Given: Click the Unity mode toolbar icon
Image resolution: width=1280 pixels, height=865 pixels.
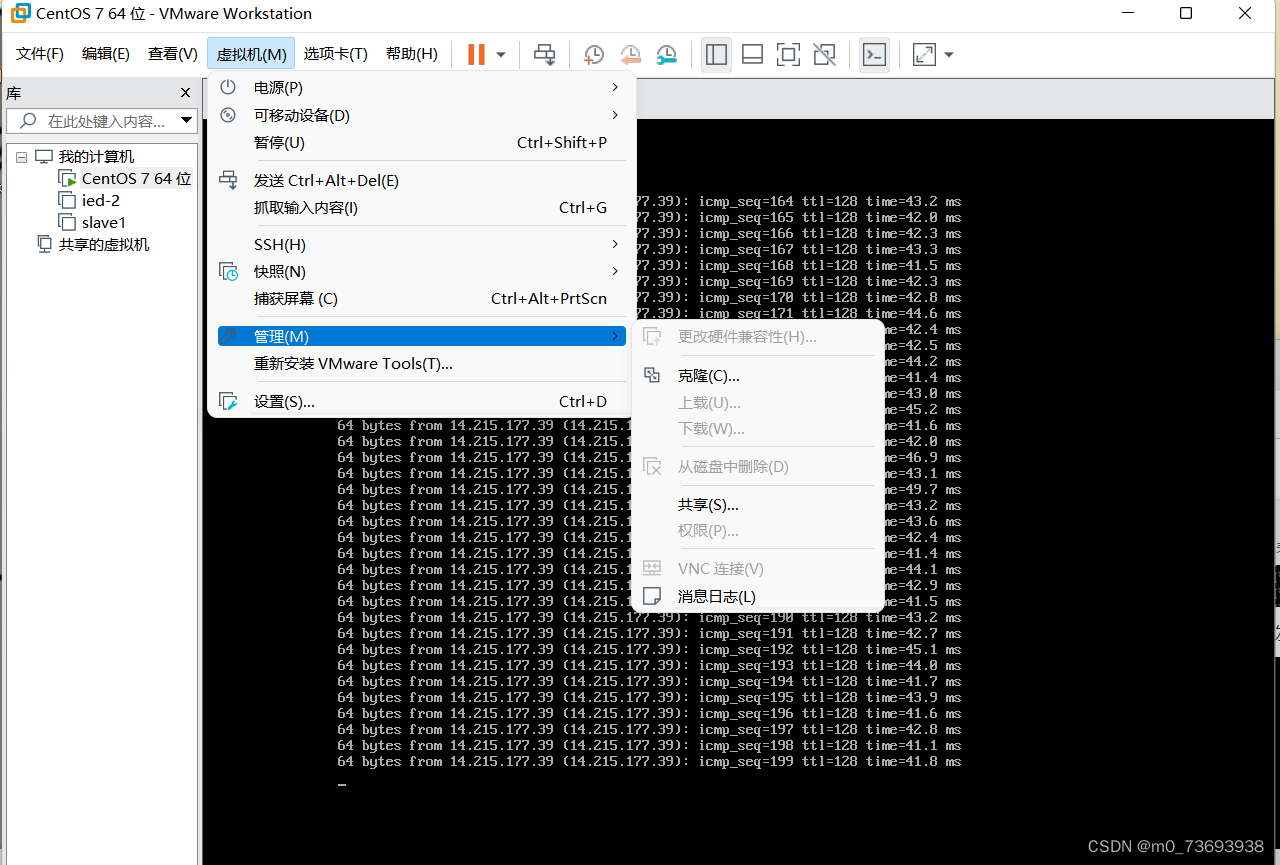Looking at the screenshot, I should click(824, 54).
